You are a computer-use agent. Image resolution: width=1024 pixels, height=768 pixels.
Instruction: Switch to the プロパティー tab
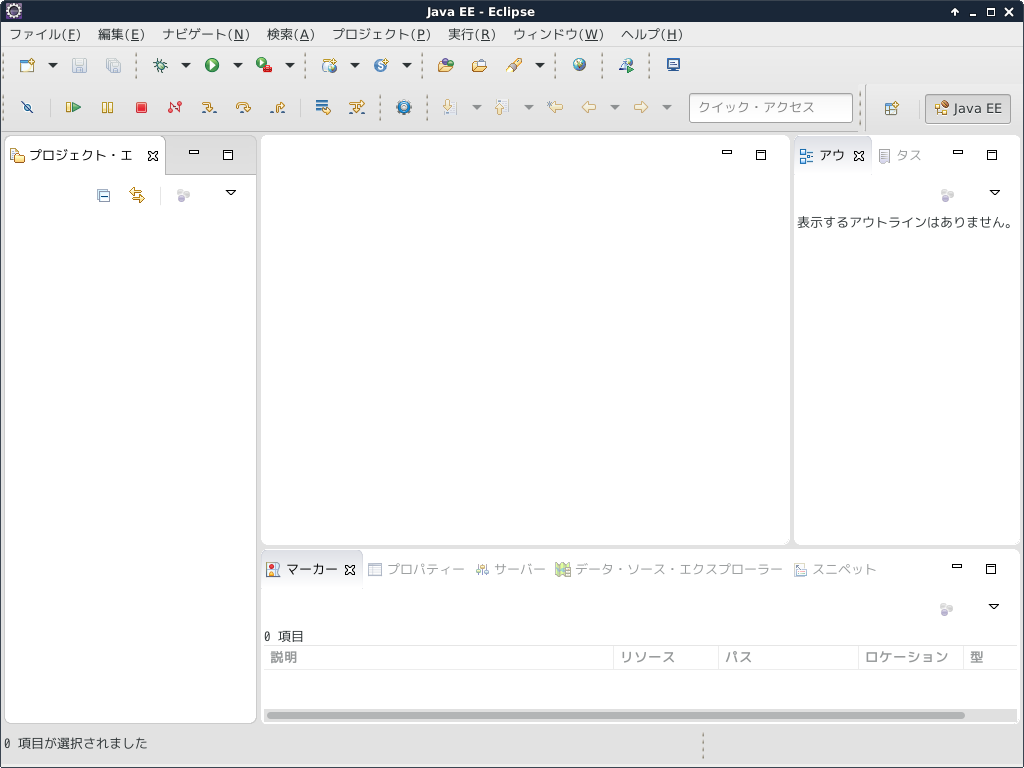[x=417, y=569]
